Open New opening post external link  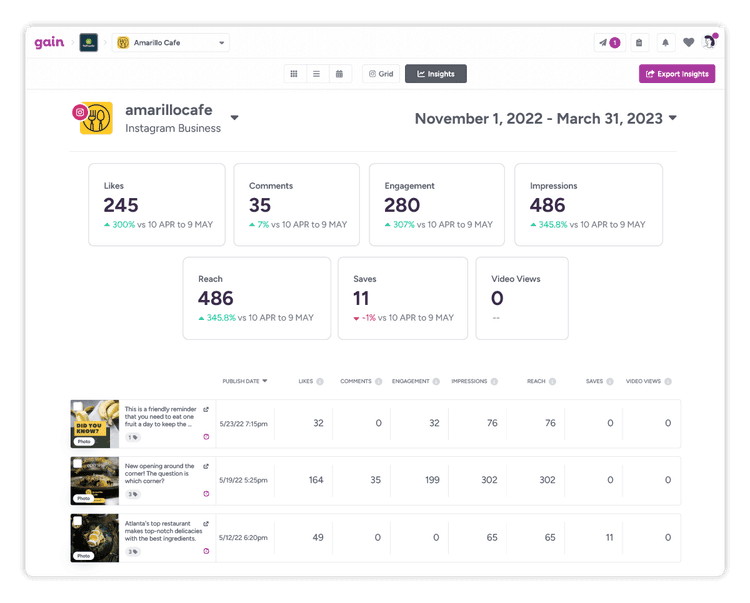click(206, 466)
